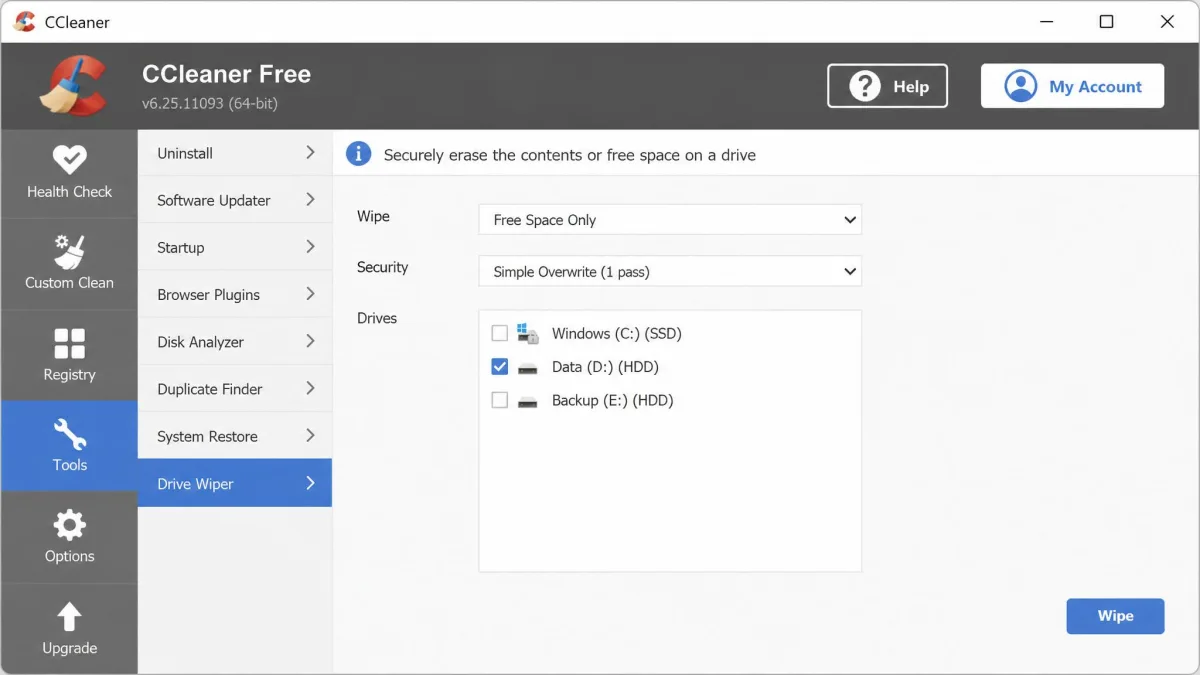
Task: Click the CCleaner title bar app icon
Action: coord(25,21)
